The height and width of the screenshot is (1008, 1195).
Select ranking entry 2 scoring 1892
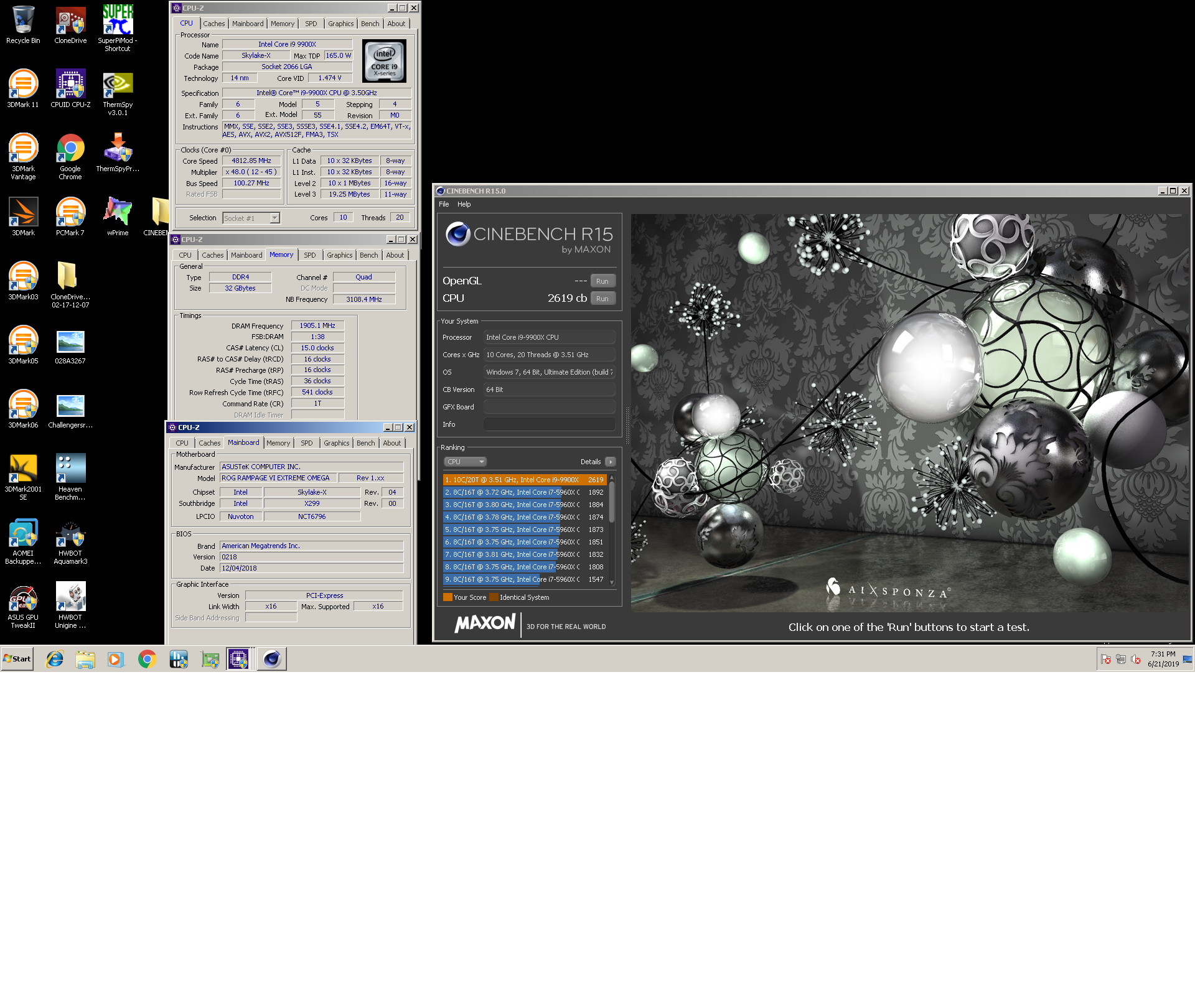[525, 492]
